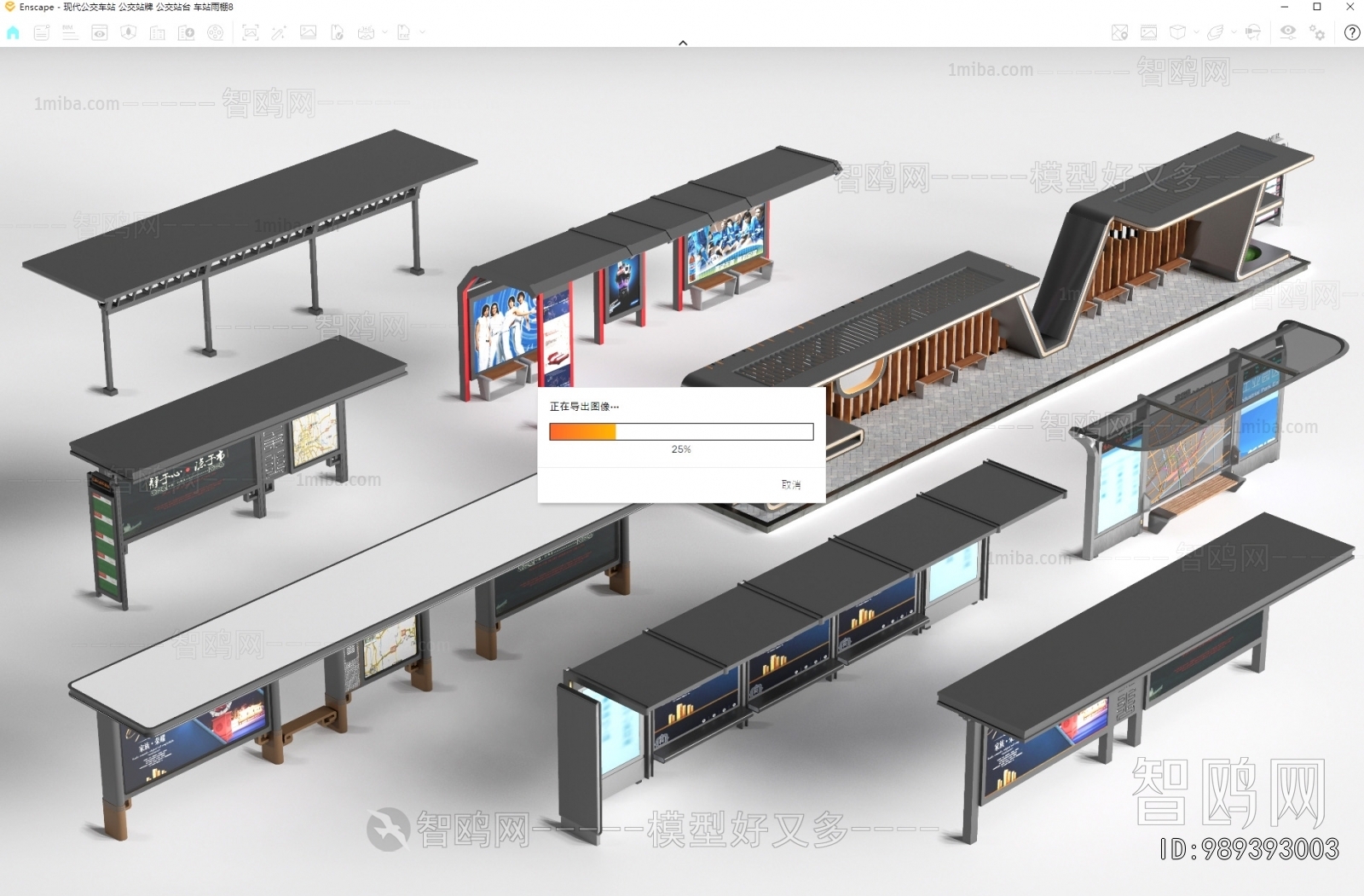This screenshot has height=896, width=1364.
Task: Collapse the toolbar using the top chevron
Action: 683,43
